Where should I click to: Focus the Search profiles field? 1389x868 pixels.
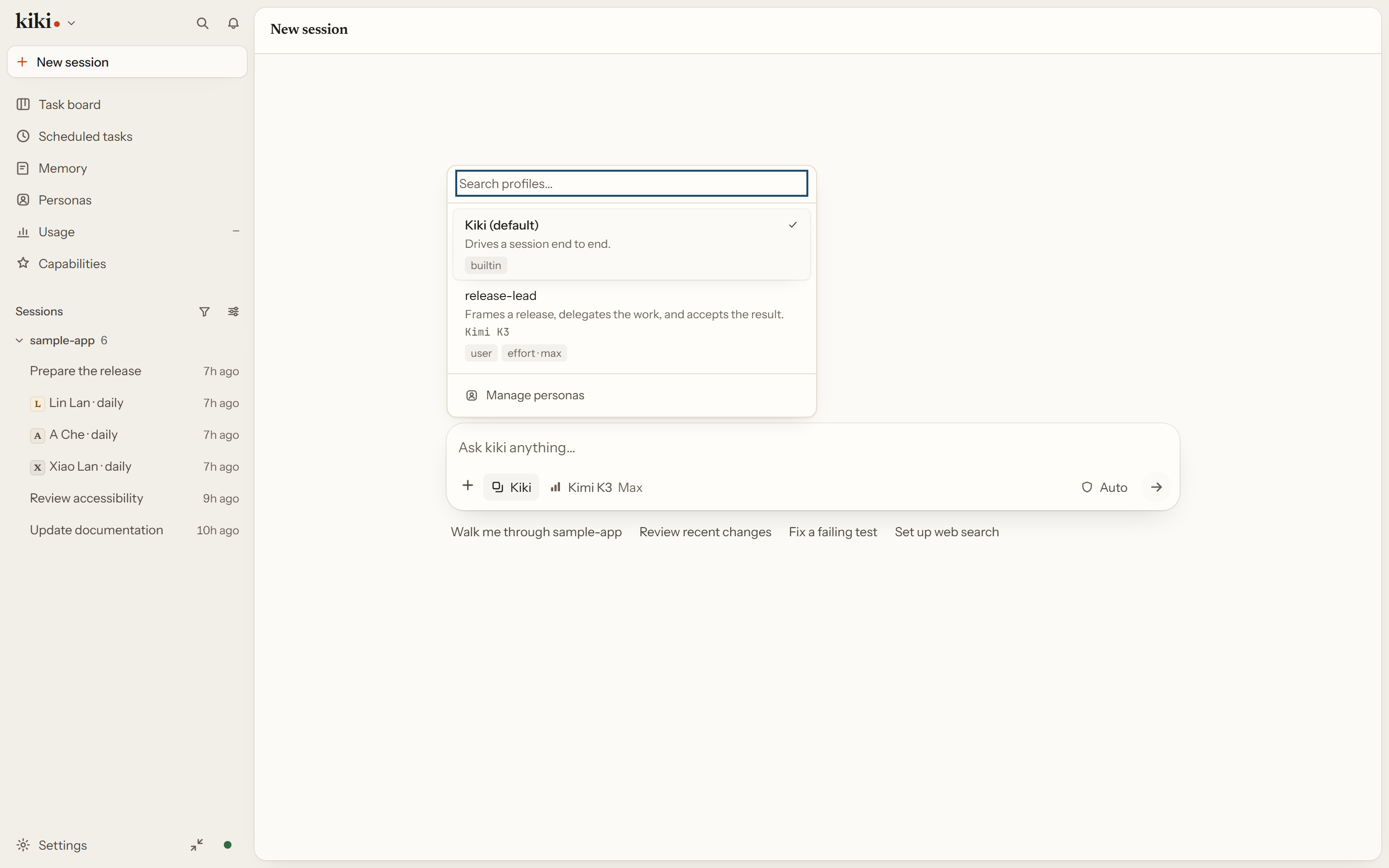(631, 183)
